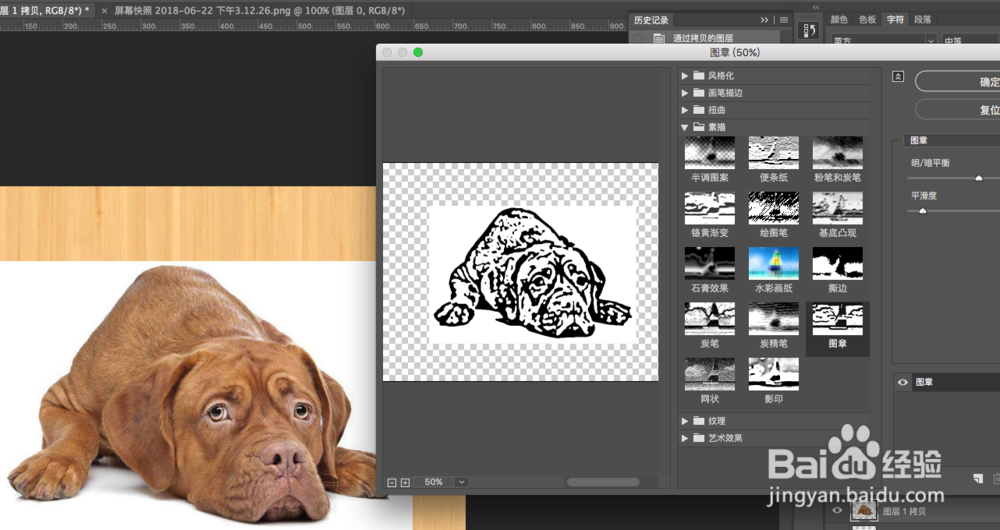Switch to the 段落 panel tab

pos(923,20)
